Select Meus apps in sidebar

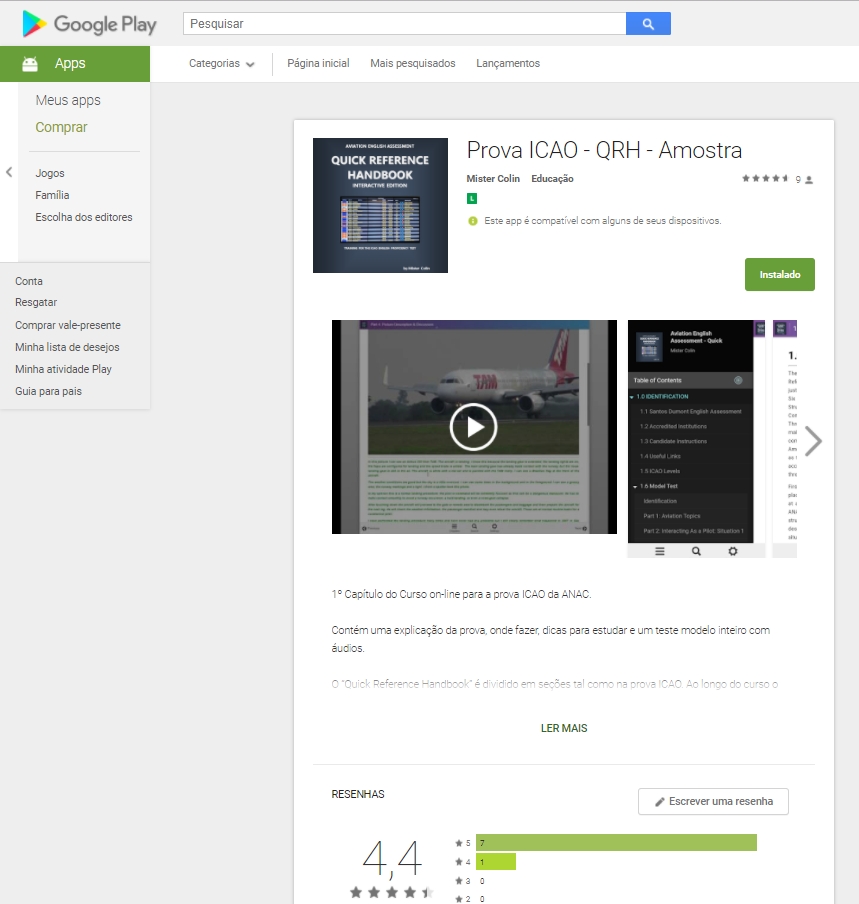(x=68, y=100)
